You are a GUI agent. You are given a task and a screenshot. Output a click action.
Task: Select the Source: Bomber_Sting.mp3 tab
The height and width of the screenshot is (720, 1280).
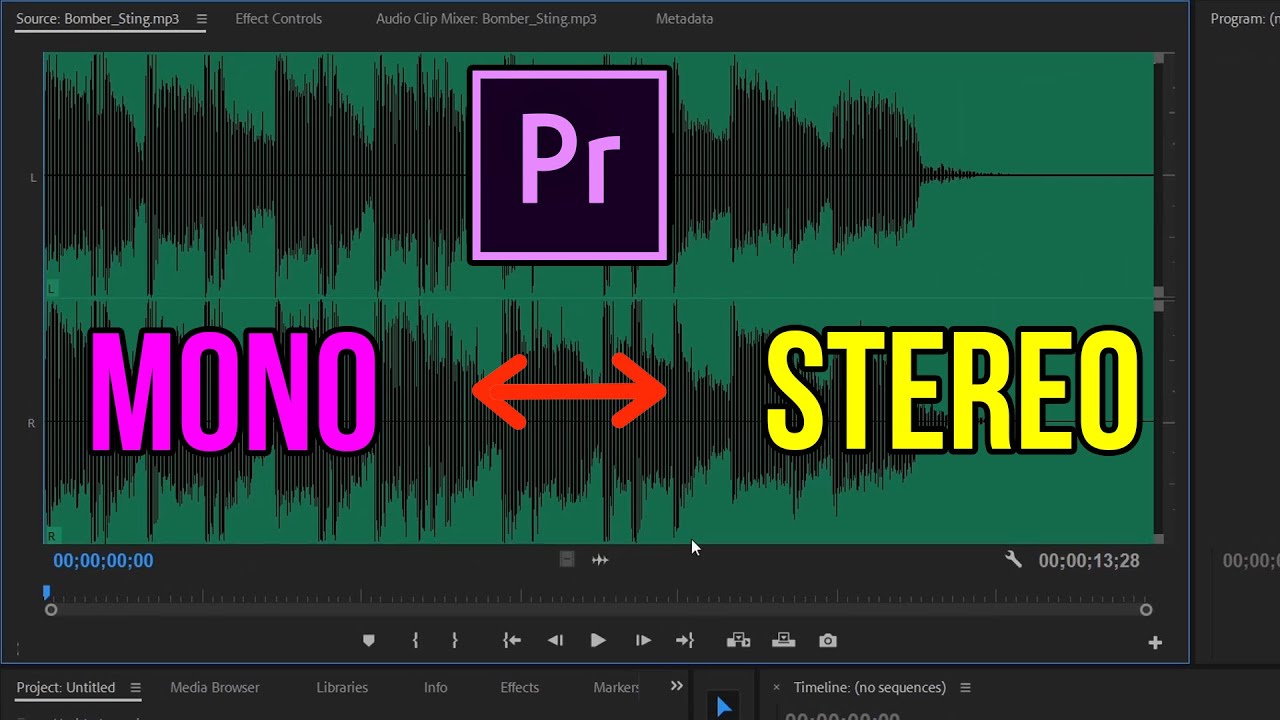pos(98,19)
